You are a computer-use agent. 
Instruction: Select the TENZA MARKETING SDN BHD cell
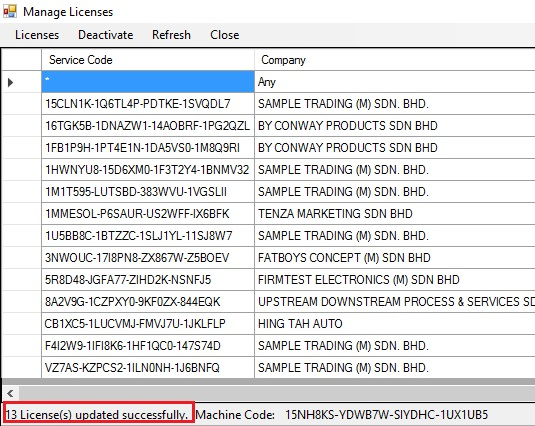pos(395,214)
